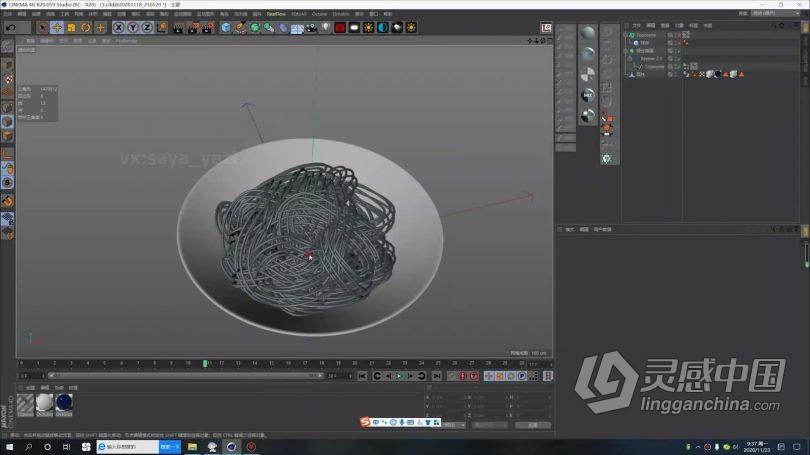
Task: Click the green Octane gear icon
Action: coord(607,159)
